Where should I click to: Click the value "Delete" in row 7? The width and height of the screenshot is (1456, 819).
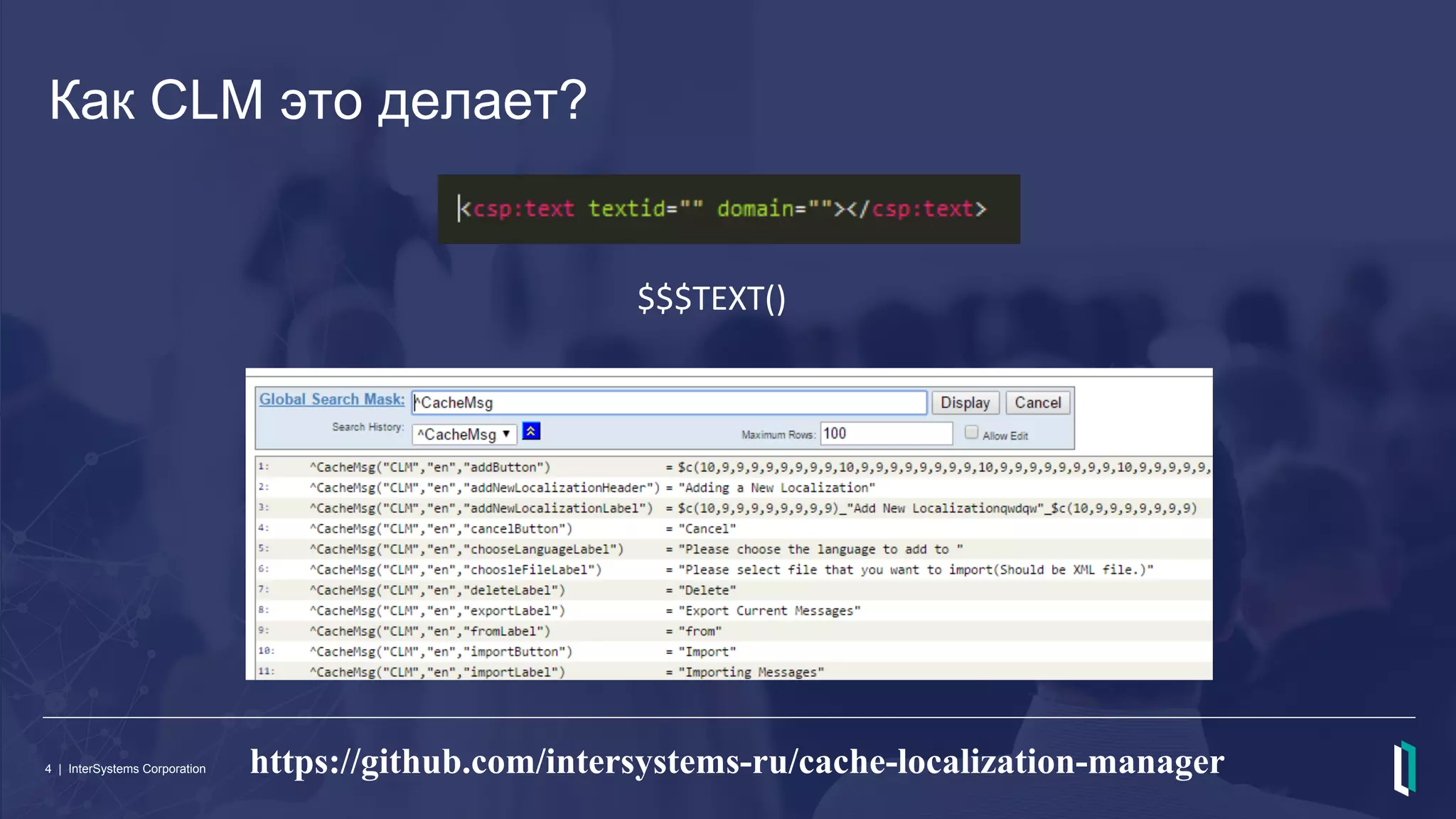[707, 590]
